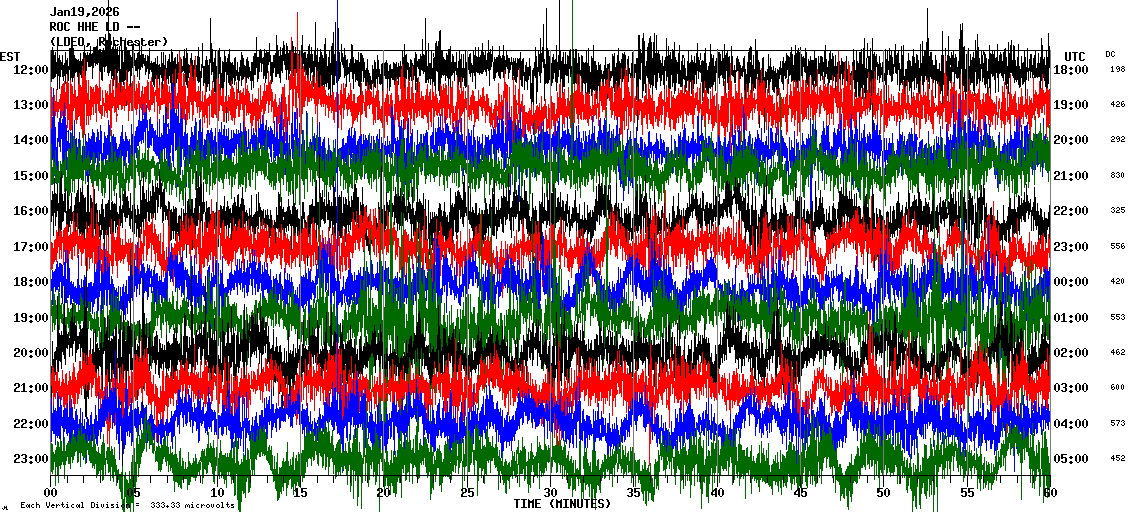Click the DC column header

click(x=1110, y=54)
